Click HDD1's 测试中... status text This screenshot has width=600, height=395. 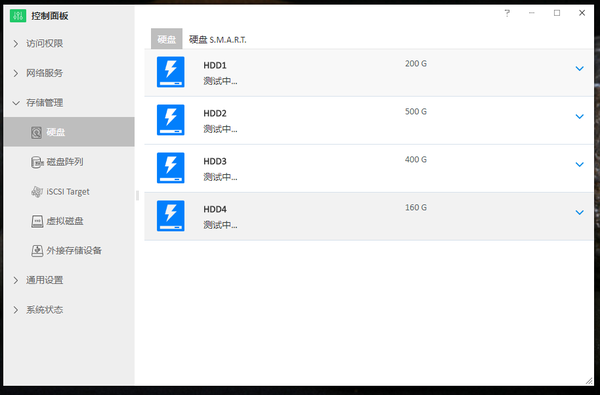pyautogui.click(x=220, y=81)
